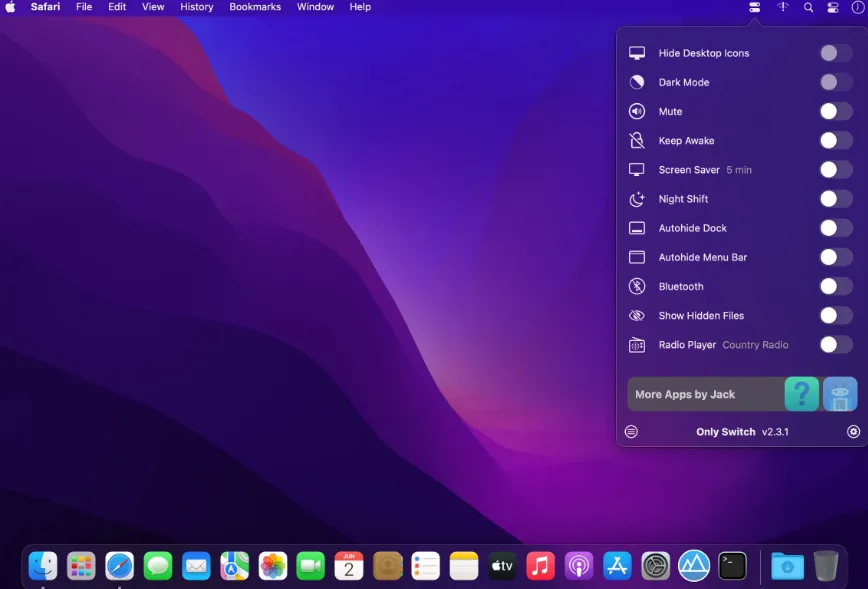The width and height of the screenshot is (868, 589).
Task: Click the Autohide Dock icon
Action: (637, 228)
